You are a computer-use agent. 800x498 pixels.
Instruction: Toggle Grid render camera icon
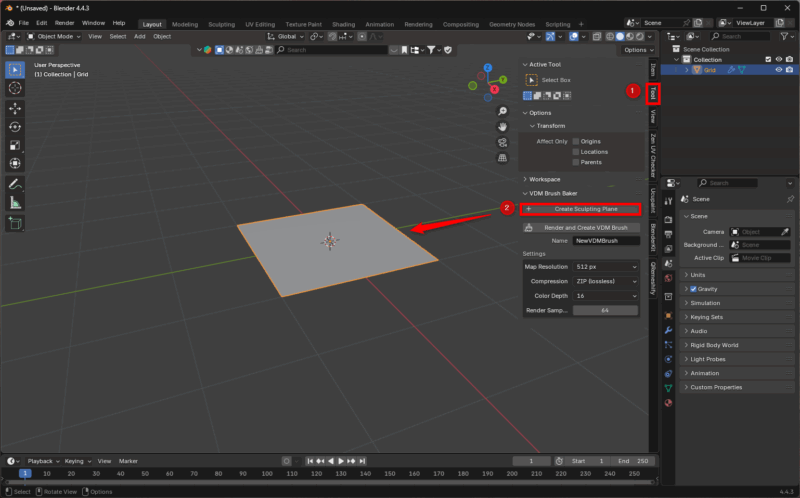(789, 70)
